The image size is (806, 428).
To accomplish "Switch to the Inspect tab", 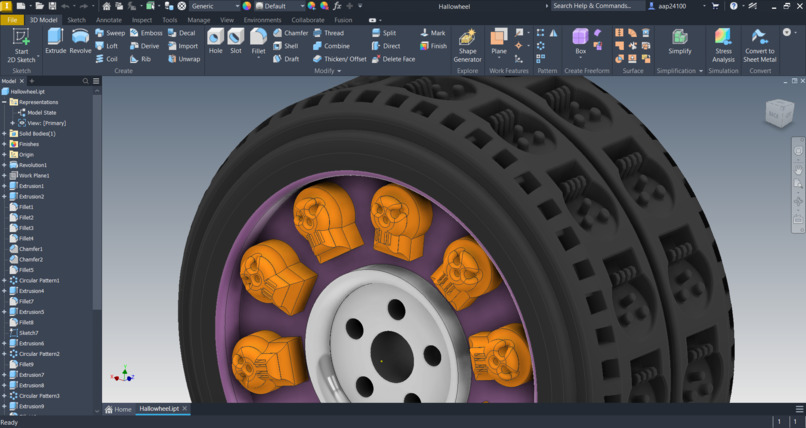I will pyautogui.click(x=142, y=20).
